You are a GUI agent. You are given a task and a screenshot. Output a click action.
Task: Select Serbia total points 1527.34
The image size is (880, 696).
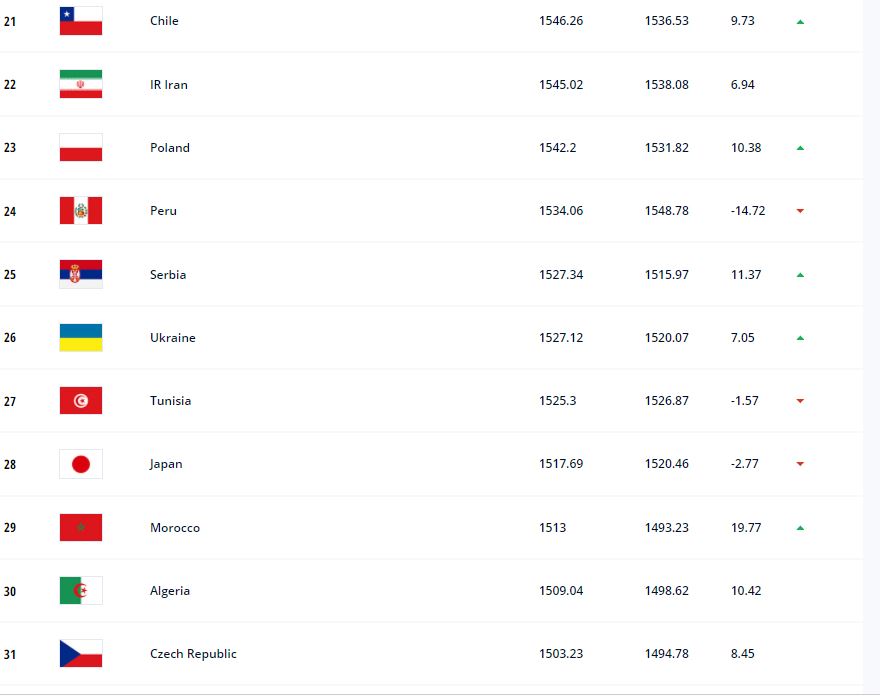tap(561, 274)
